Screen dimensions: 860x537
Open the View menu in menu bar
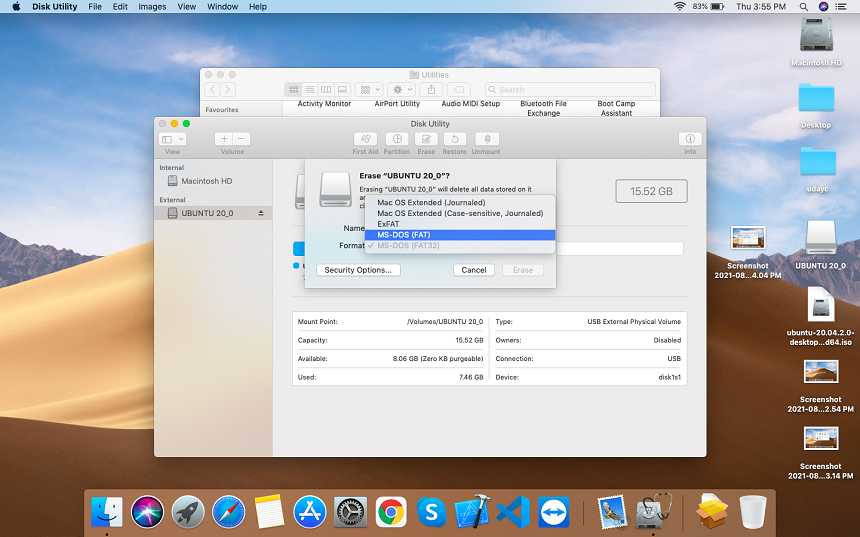point(186,7)
